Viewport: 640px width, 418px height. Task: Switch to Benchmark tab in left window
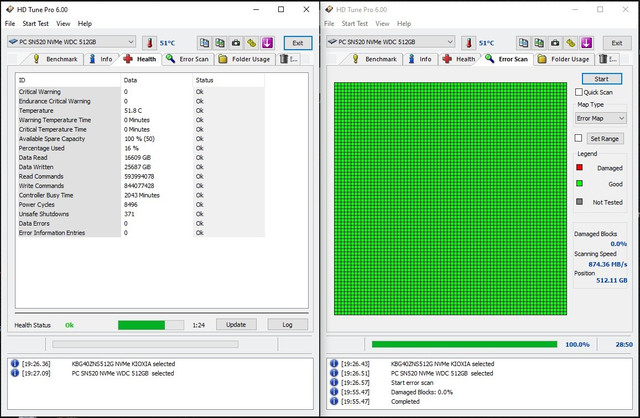click(x=56, y=59)
